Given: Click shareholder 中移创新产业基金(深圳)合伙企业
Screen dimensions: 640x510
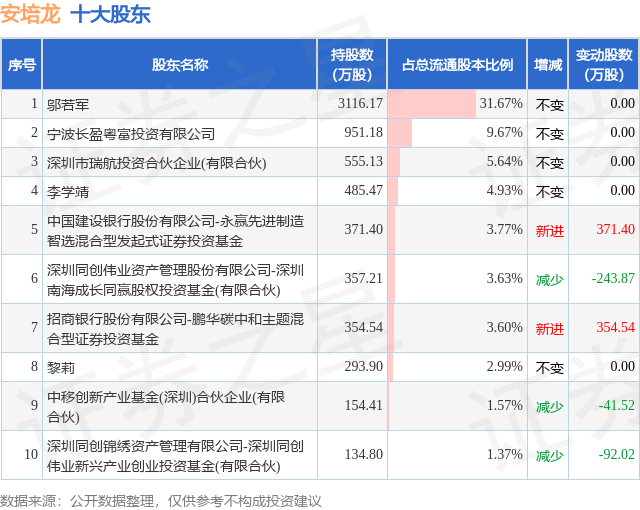Looking at the screenshot, I should (166, 406).
